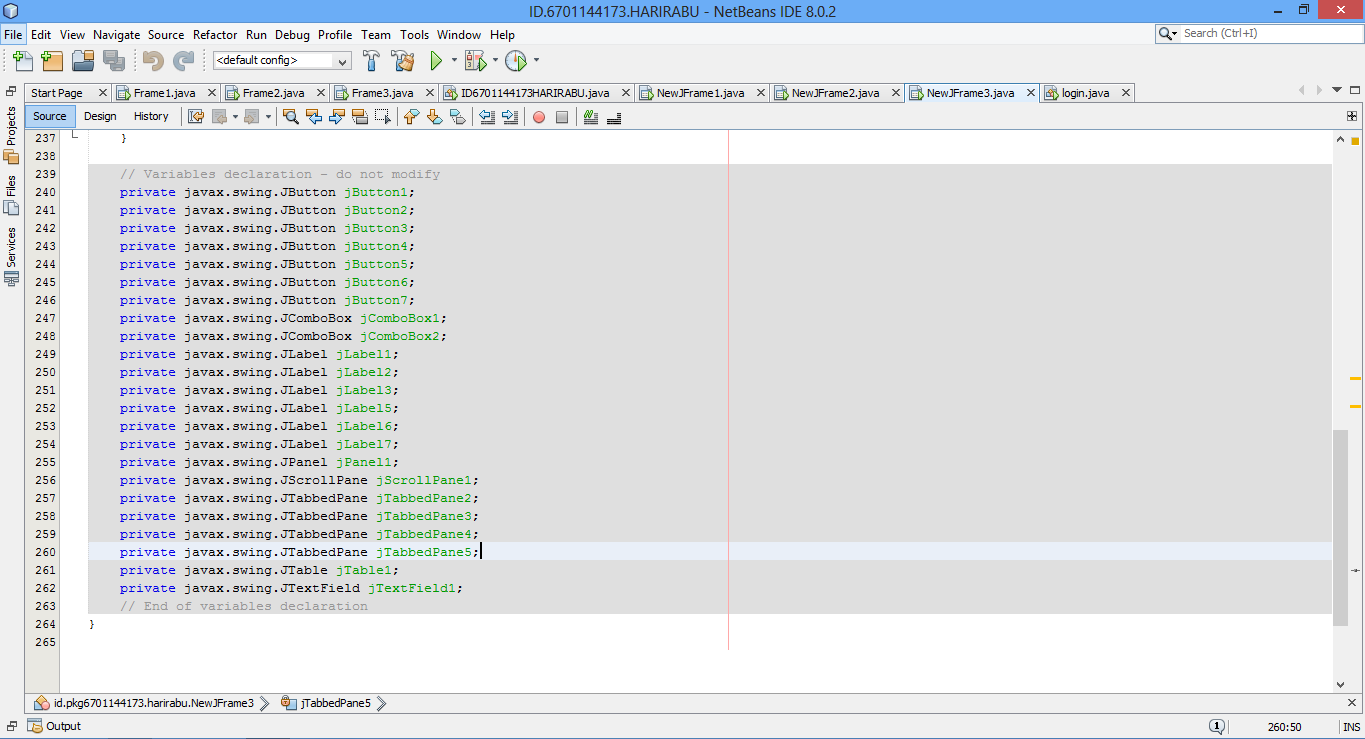
Task: Run the project with green play icon
Action: pyautogui.click(x=436, y=61)
